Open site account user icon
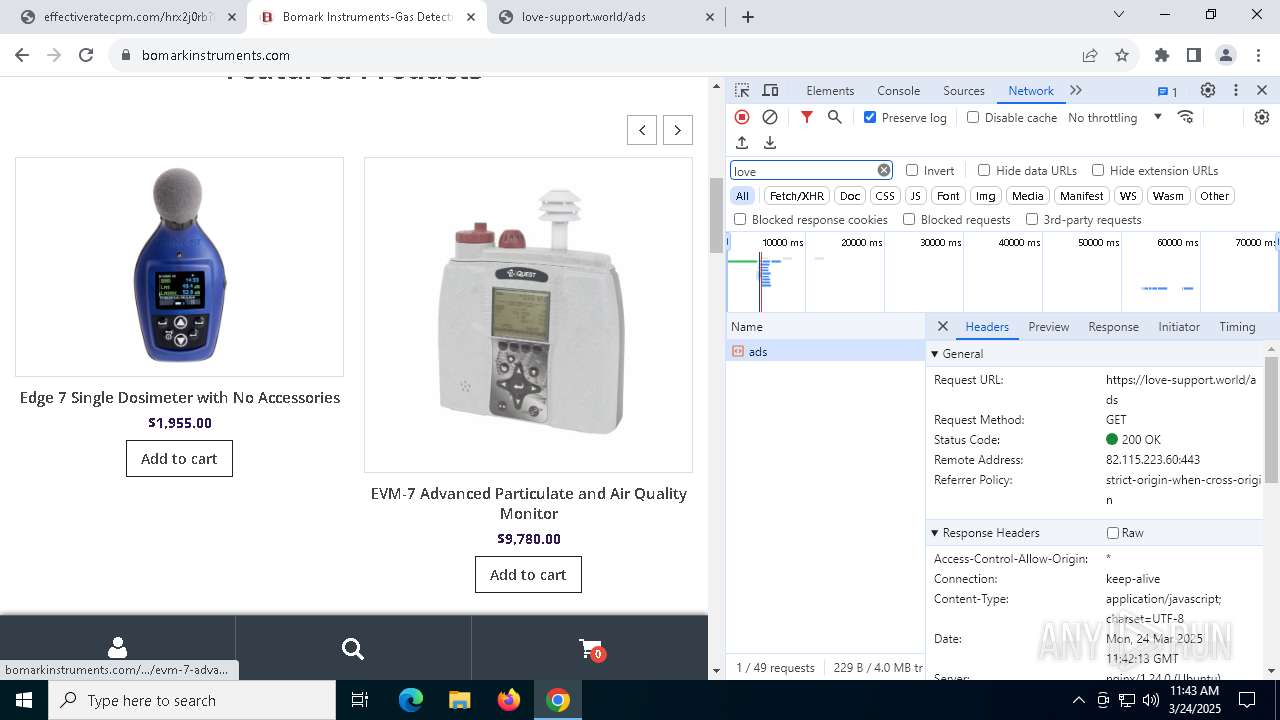1280x720 pixels. [x=117, y=648]
